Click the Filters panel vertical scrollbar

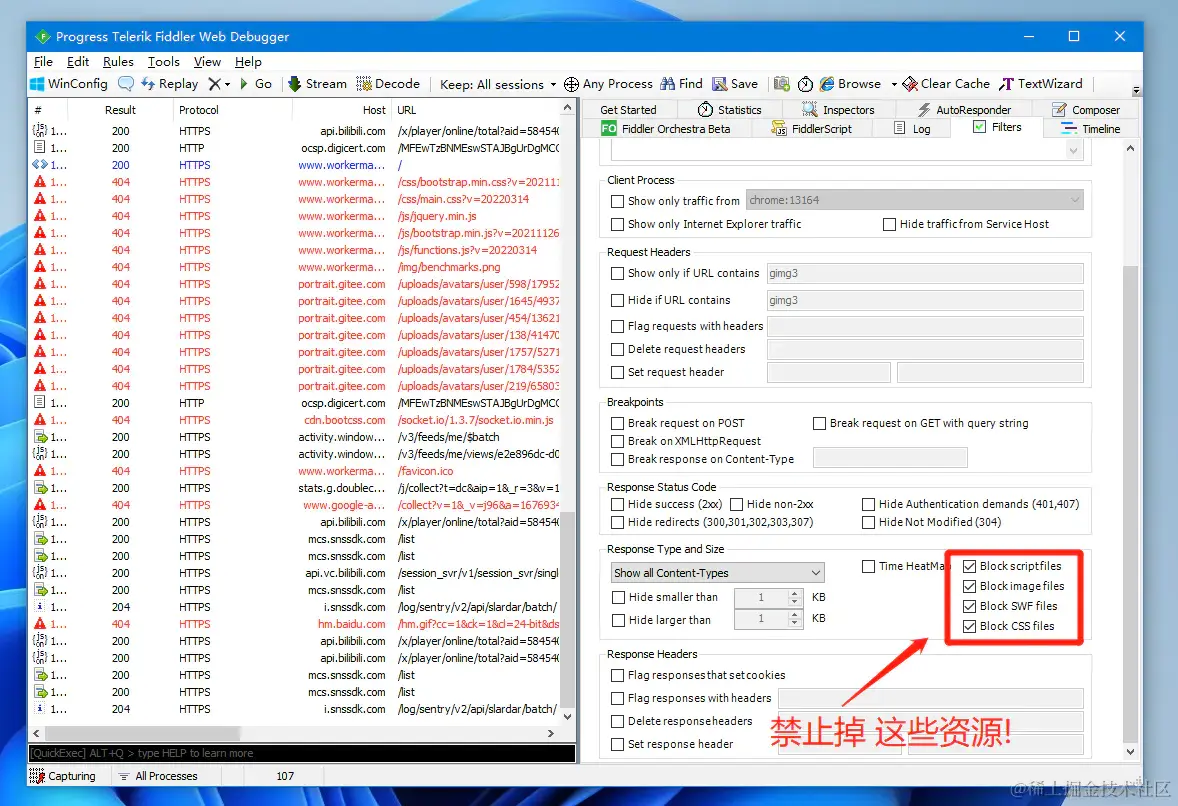click(x=1131, y=503)
